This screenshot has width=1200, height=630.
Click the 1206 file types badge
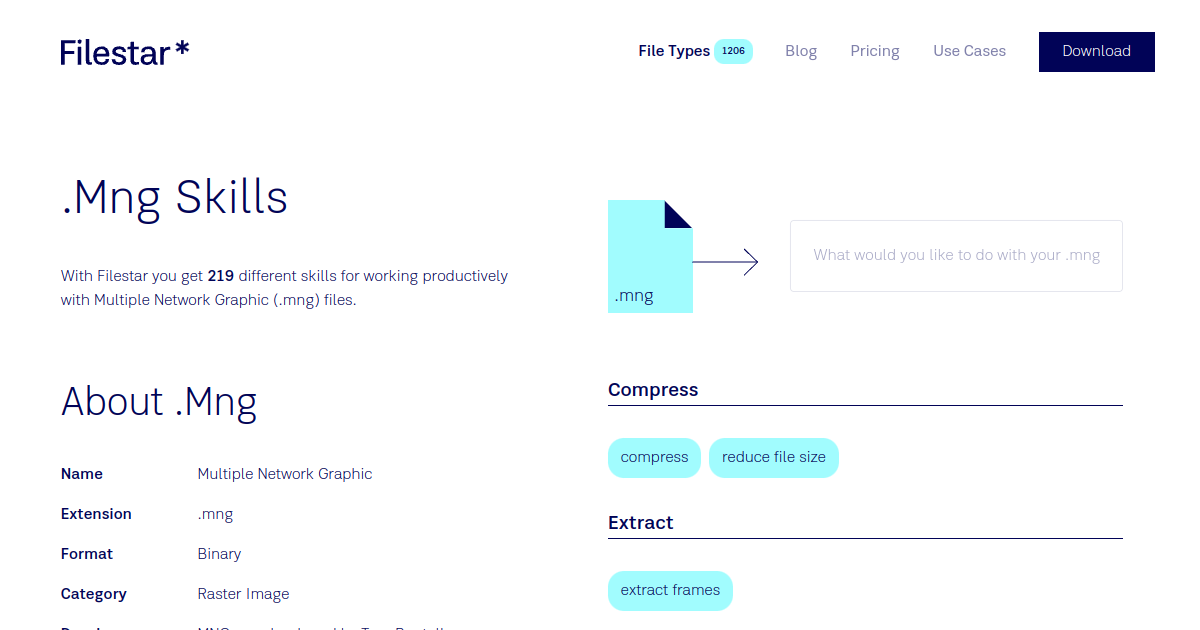[734, 50]
